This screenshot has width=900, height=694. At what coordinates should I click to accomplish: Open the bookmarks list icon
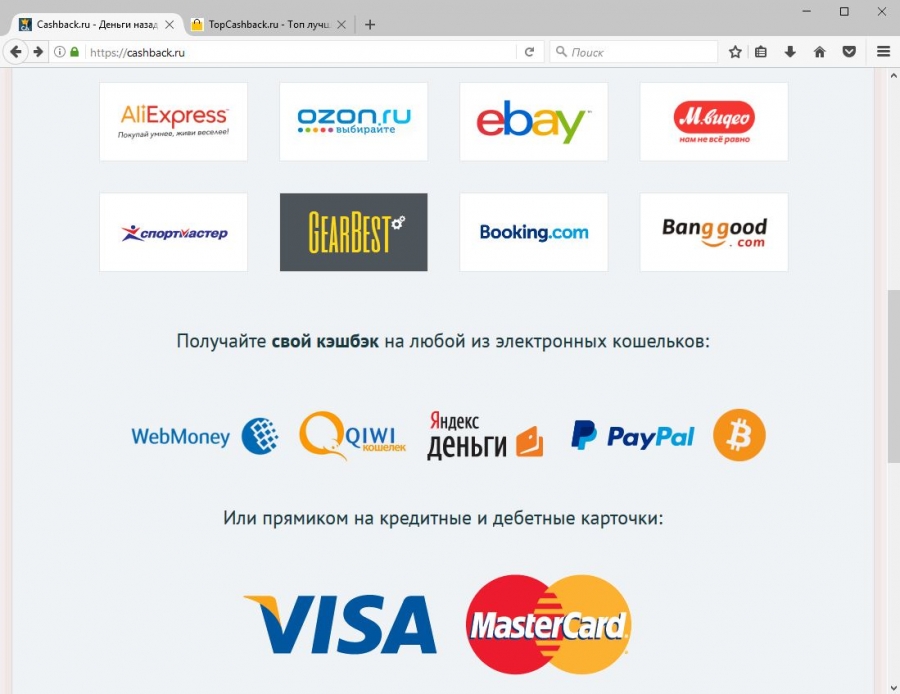coord(761,52)
